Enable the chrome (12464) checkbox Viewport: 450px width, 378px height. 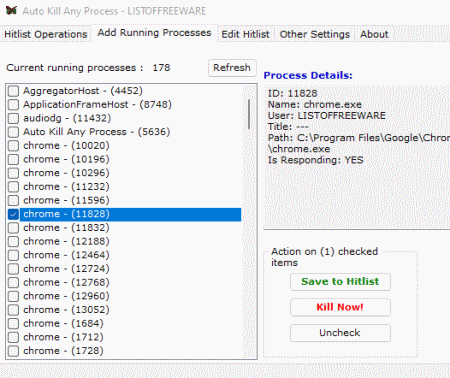[13, 255]
